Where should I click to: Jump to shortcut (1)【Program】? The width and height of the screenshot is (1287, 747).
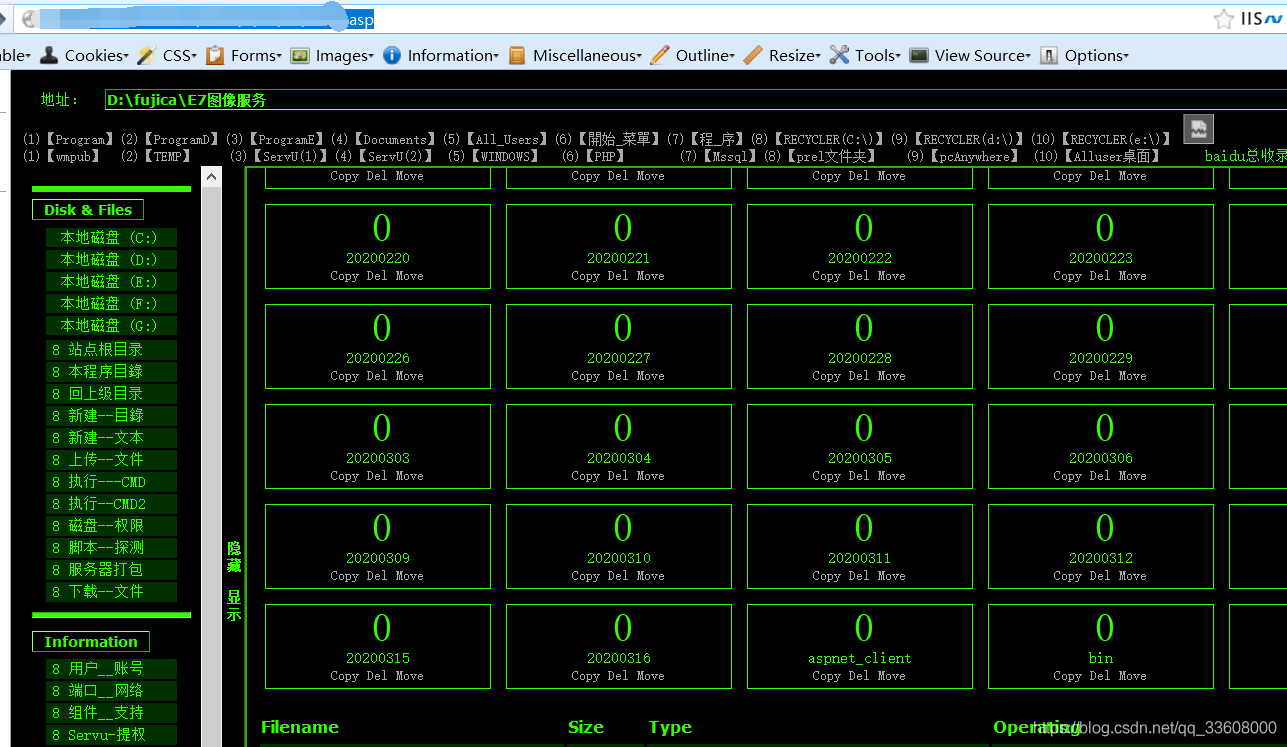point(68,140)
